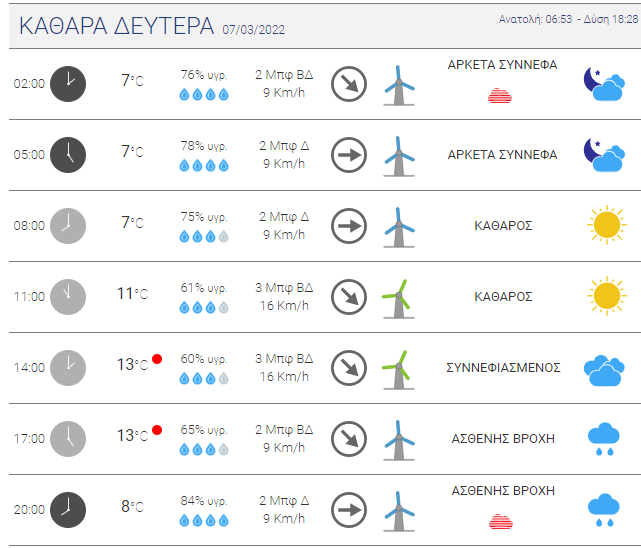Viewport: 641px width, 548px height.
Task: Click the wind direction arrow at 05:00
Action: (x=349, y=155)
